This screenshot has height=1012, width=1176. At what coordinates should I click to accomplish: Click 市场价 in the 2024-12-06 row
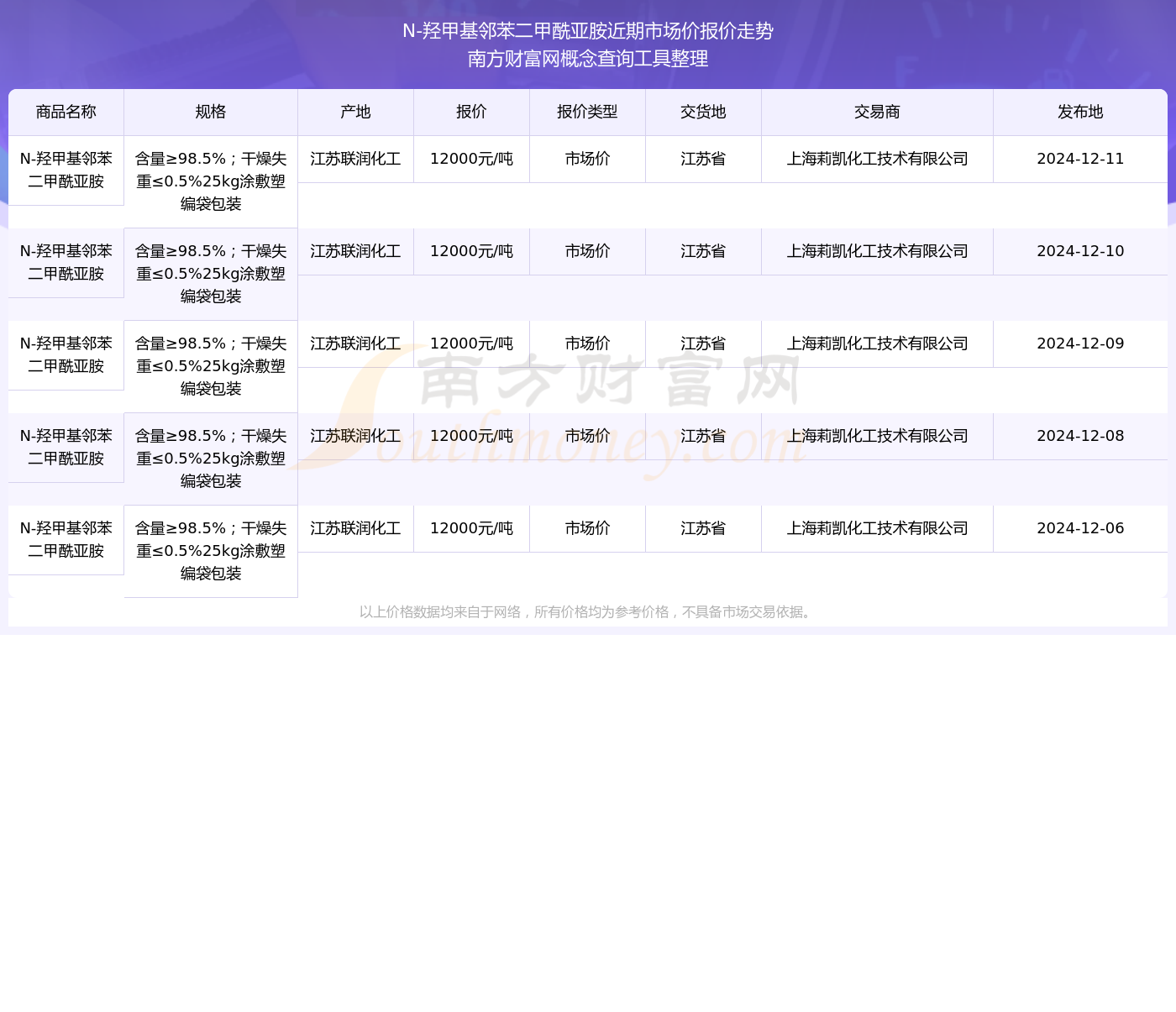587,528
